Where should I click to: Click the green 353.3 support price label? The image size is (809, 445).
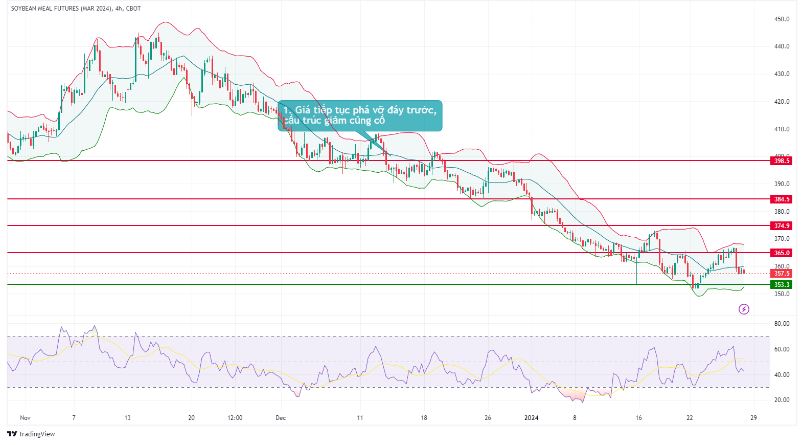click(x=782, y=285)
